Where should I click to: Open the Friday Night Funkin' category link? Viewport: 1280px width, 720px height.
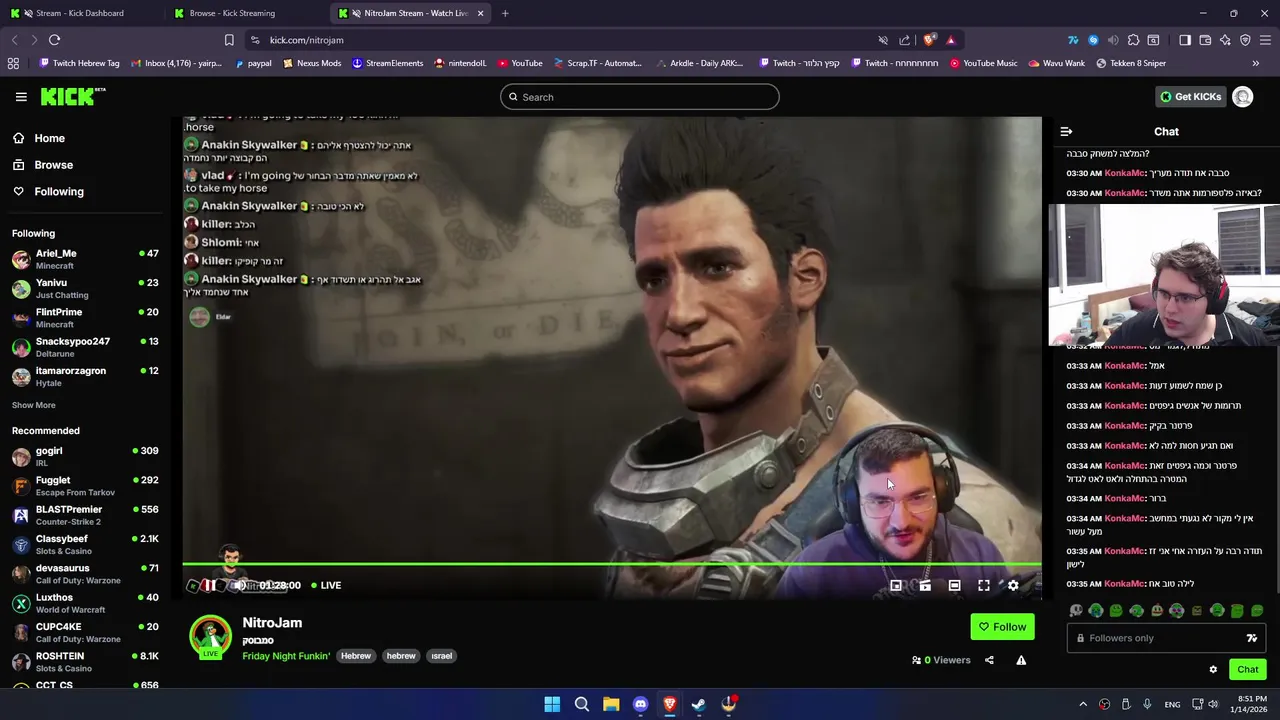coord(286,656)
